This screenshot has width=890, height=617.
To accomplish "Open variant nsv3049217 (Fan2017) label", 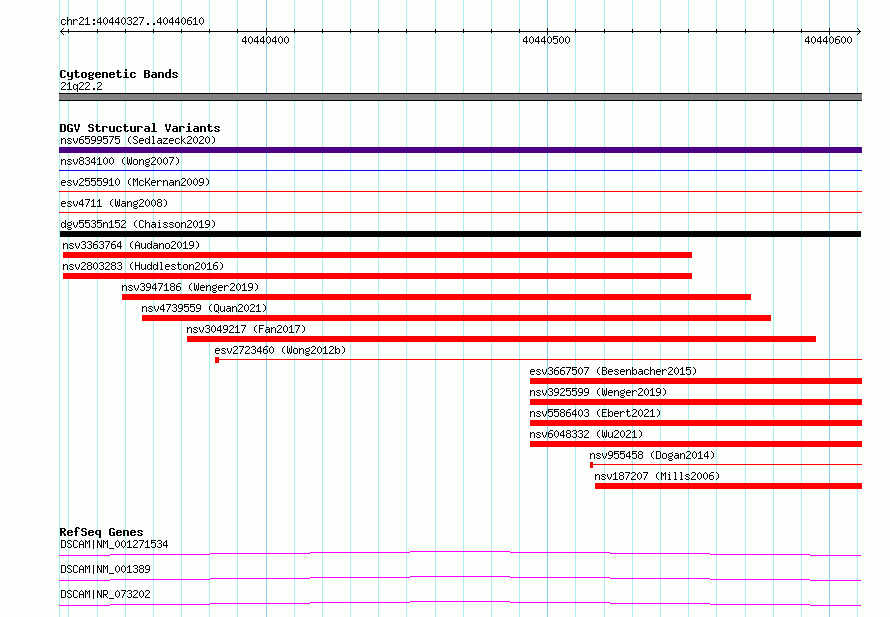I will 246,329.
